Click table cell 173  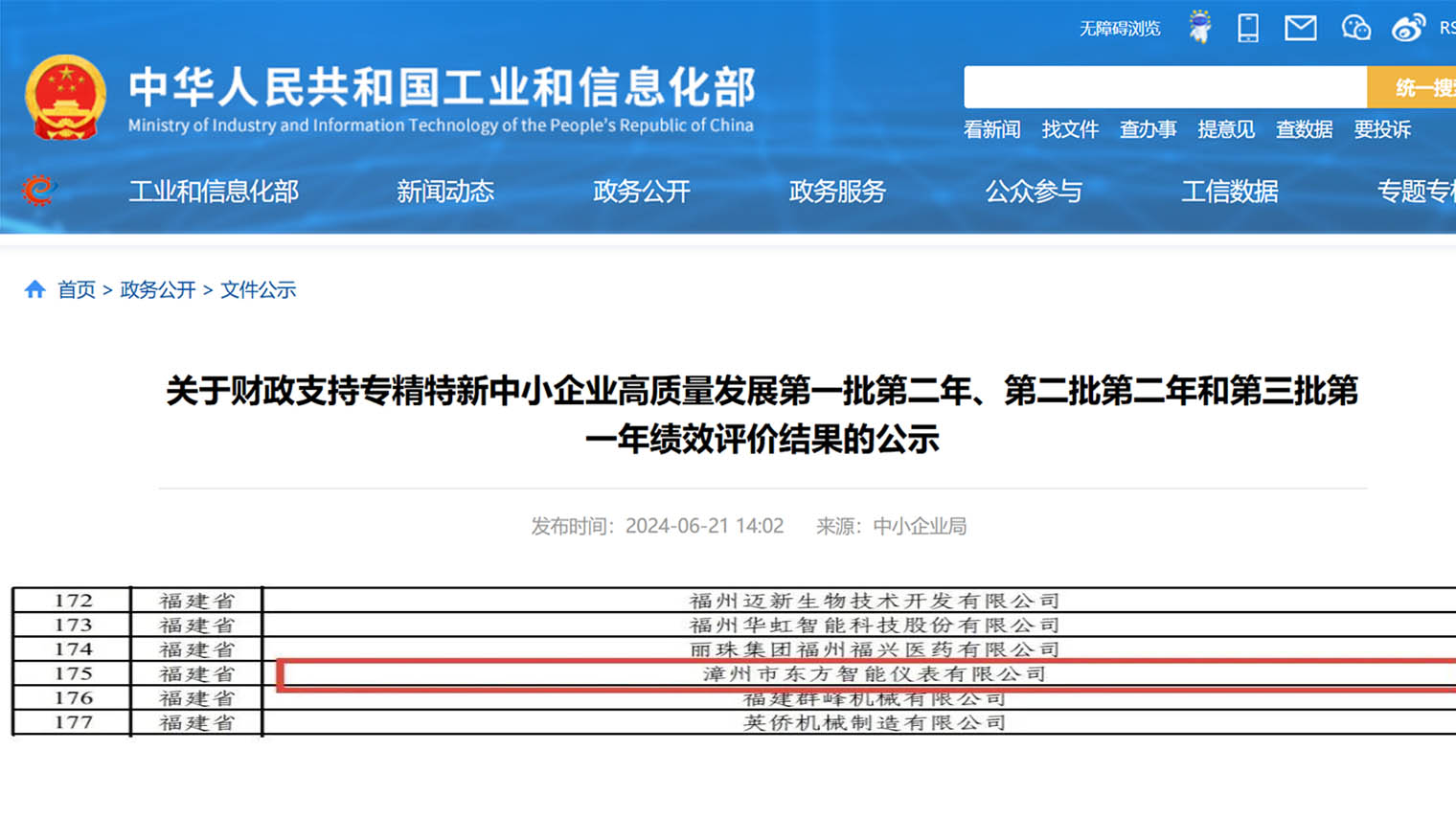[73, 625]
